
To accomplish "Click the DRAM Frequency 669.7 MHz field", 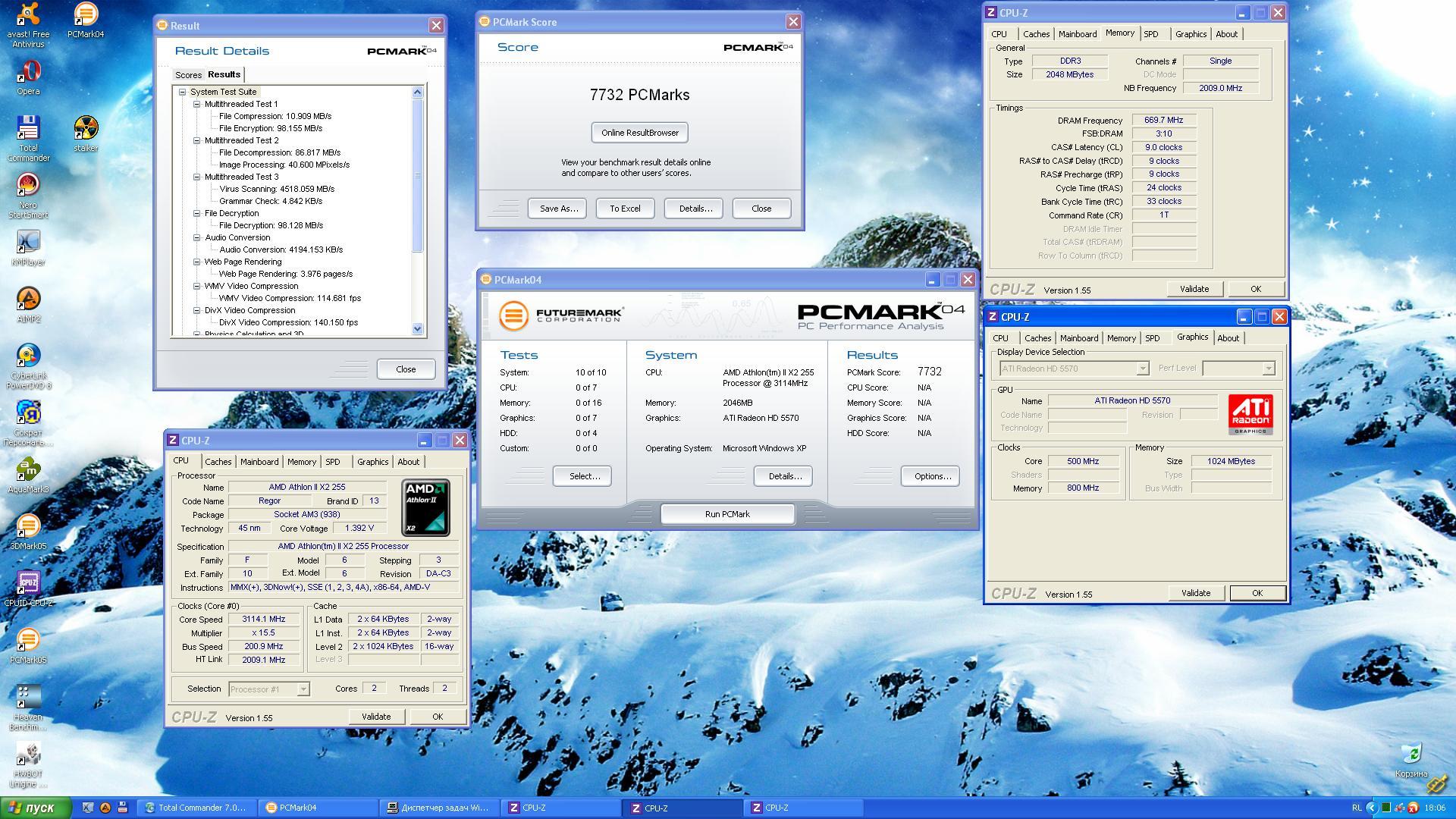I will pyautogui.click(x=1164, y=120).
